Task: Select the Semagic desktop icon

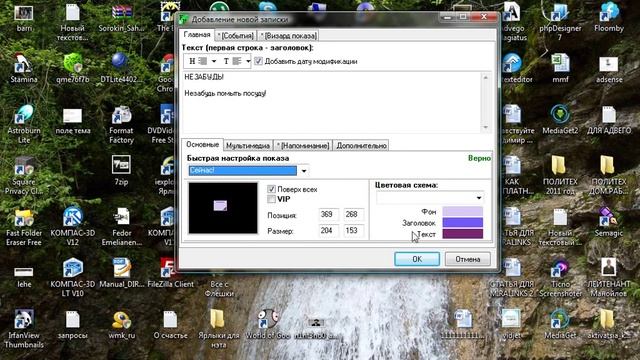Action: click(x=609, y=222)
